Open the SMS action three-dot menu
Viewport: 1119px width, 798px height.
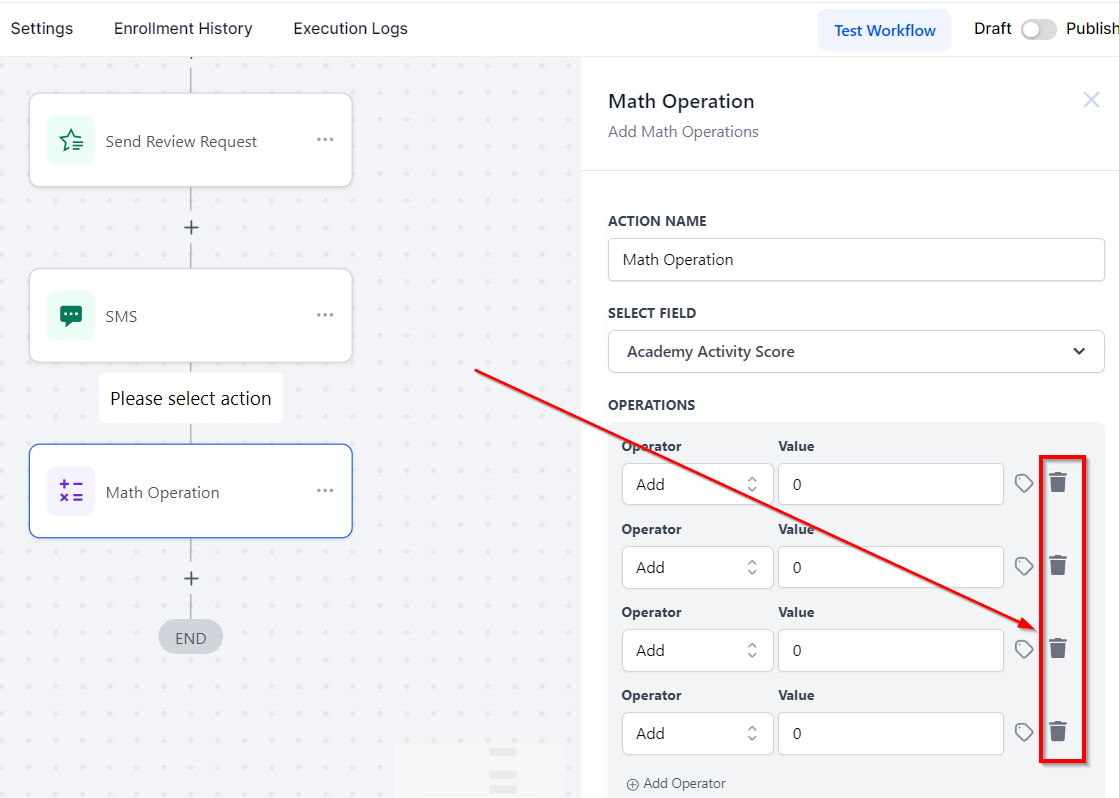click(x=325, y=315)
